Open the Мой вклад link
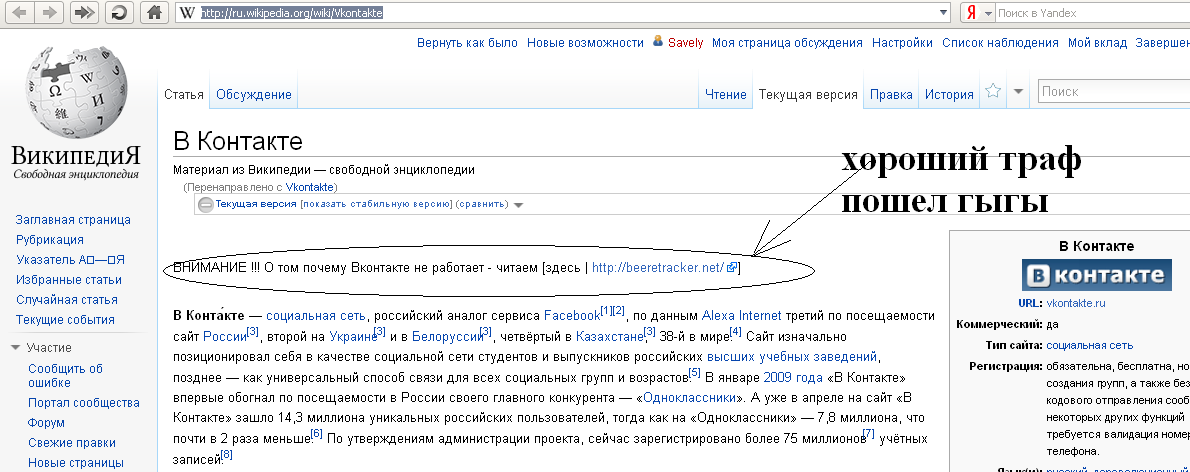The height and width of the screenshot is (472, 1190). [1097, 43]
